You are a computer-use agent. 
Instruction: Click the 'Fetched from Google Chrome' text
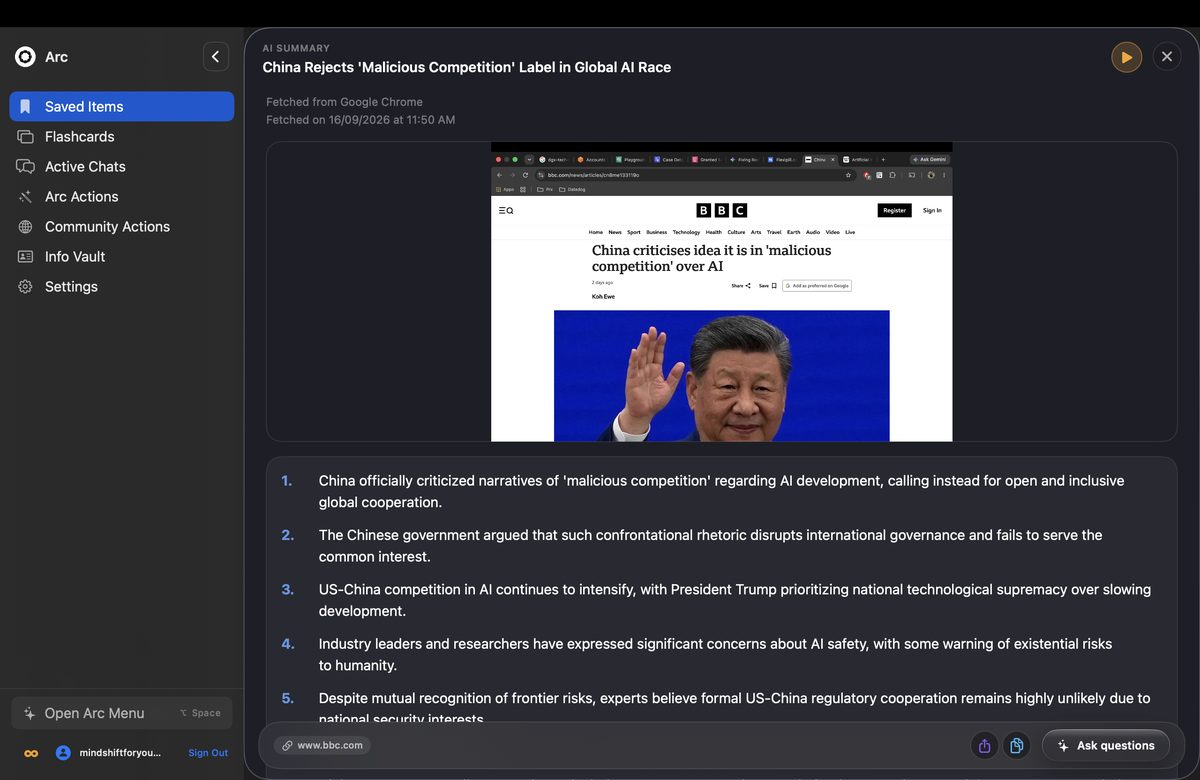pos(344,102)
